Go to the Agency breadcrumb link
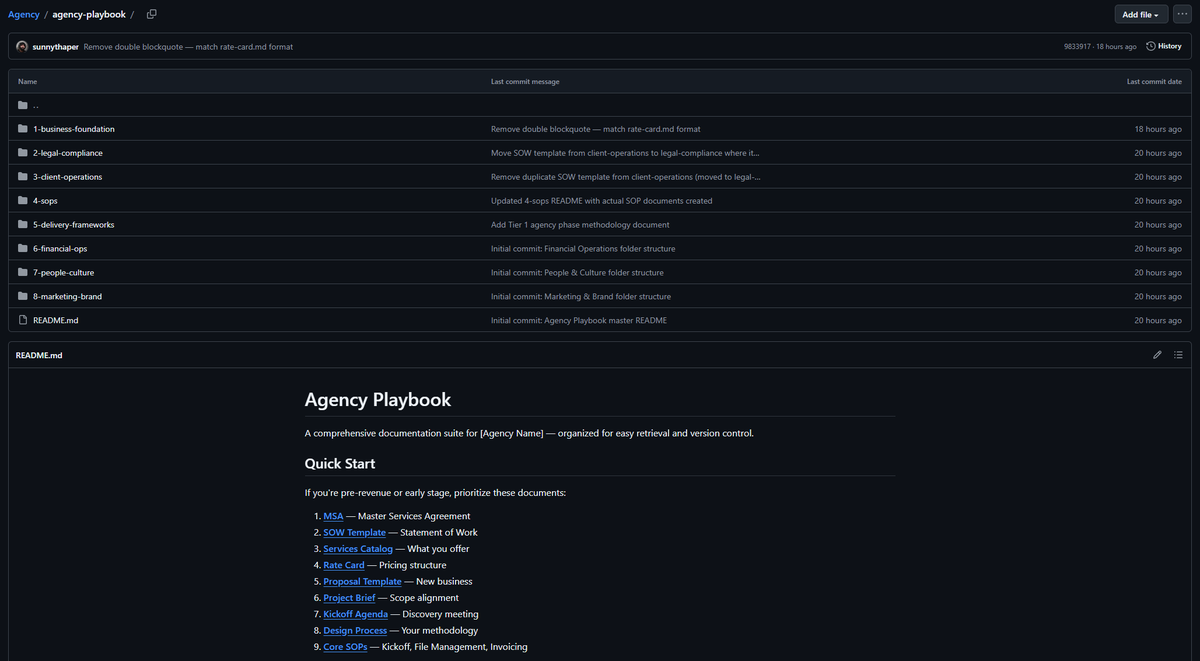The width and height of the screenshot is (1200, 661). (24, 14)
